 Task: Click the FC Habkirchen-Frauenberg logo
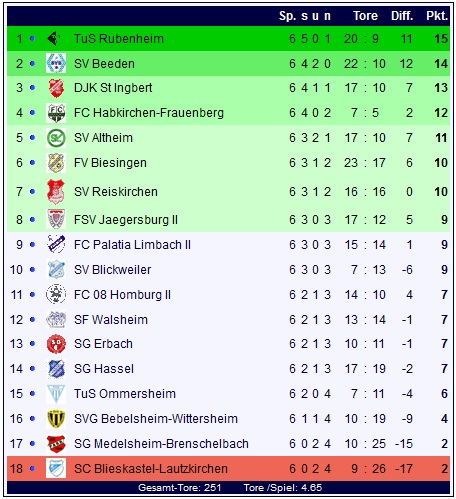[x=56, y=113]
